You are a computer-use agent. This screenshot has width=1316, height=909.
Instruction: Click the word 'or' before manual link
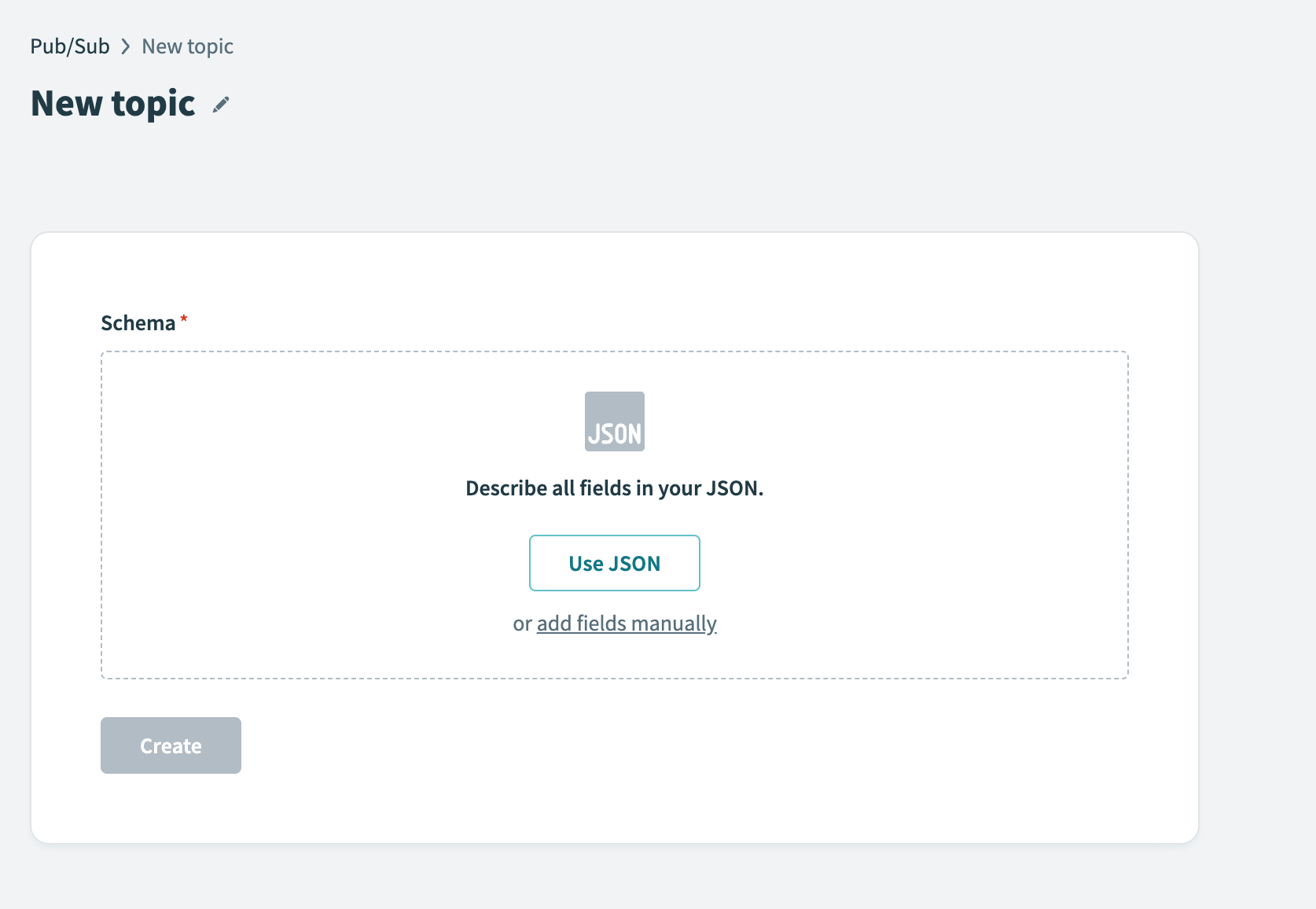pos(522,624)
